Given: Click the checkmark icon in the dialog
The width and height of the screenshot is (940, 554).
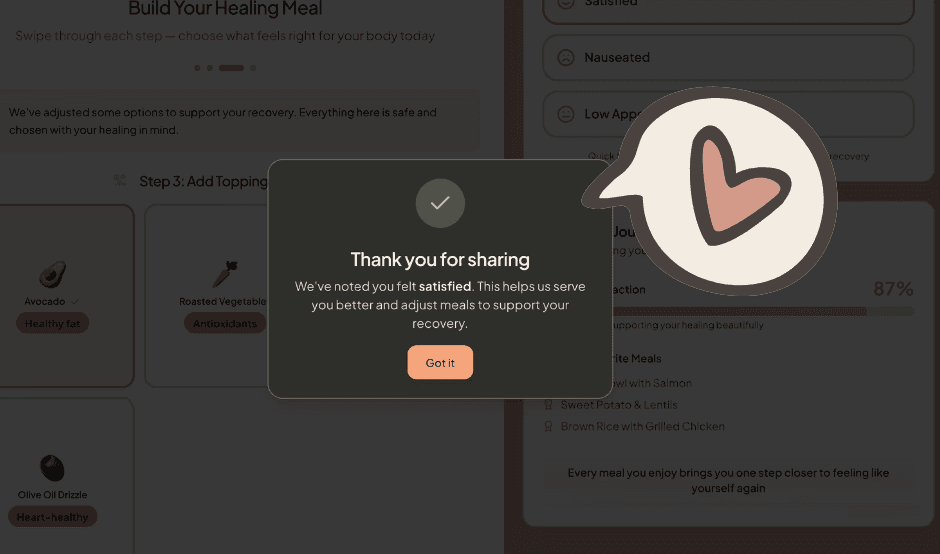Looking at the screenshot, I should click(440, 203).
